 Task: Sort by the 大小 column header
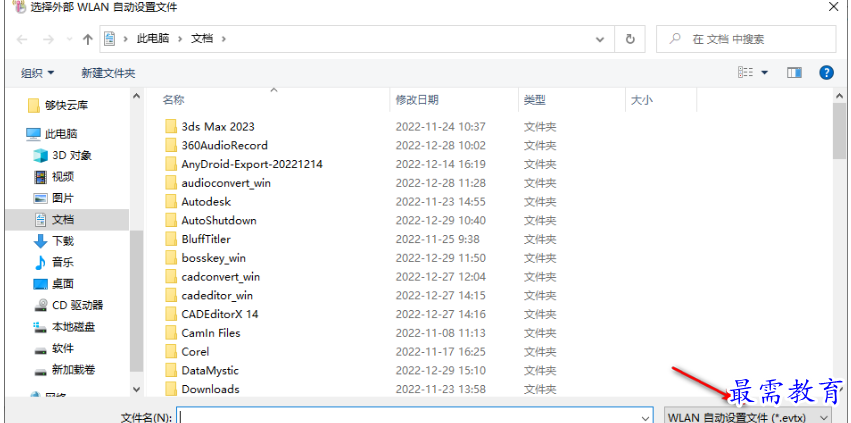coord(642,100)
